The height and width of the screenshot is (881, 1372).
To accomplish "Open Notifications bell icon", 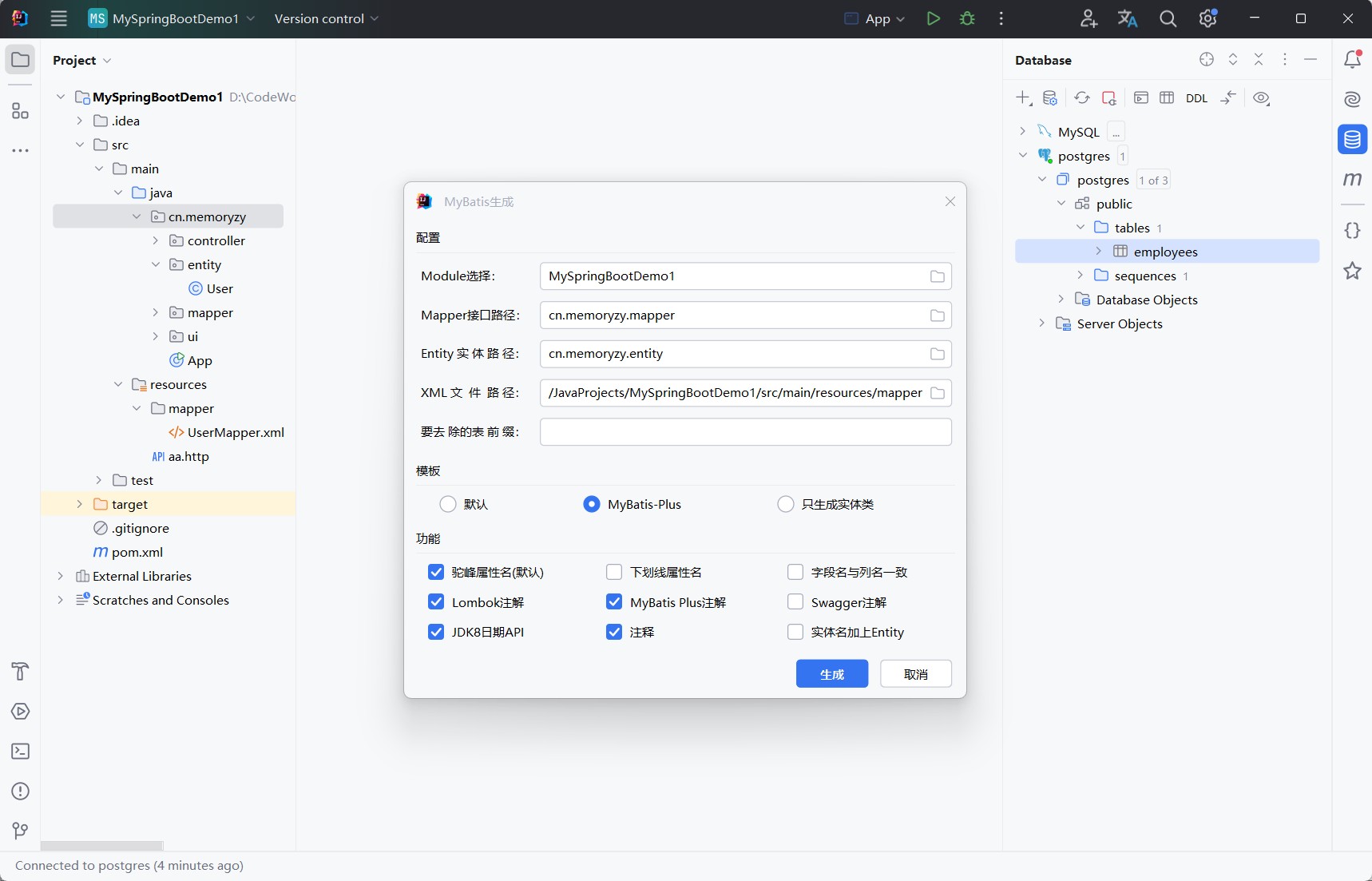I will pos(1352,59).
